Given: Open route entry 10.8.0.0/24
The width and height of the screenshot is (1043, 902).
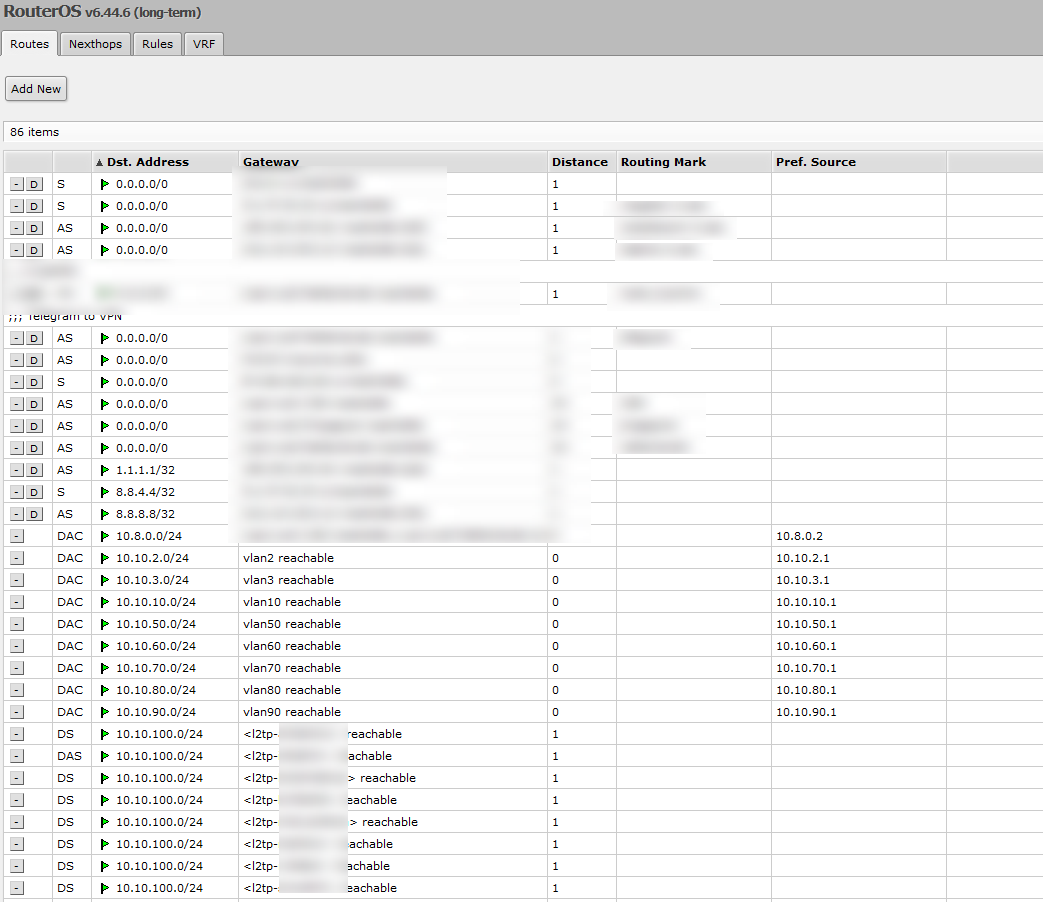Looking at the screenshot, I should pos(148,536).
